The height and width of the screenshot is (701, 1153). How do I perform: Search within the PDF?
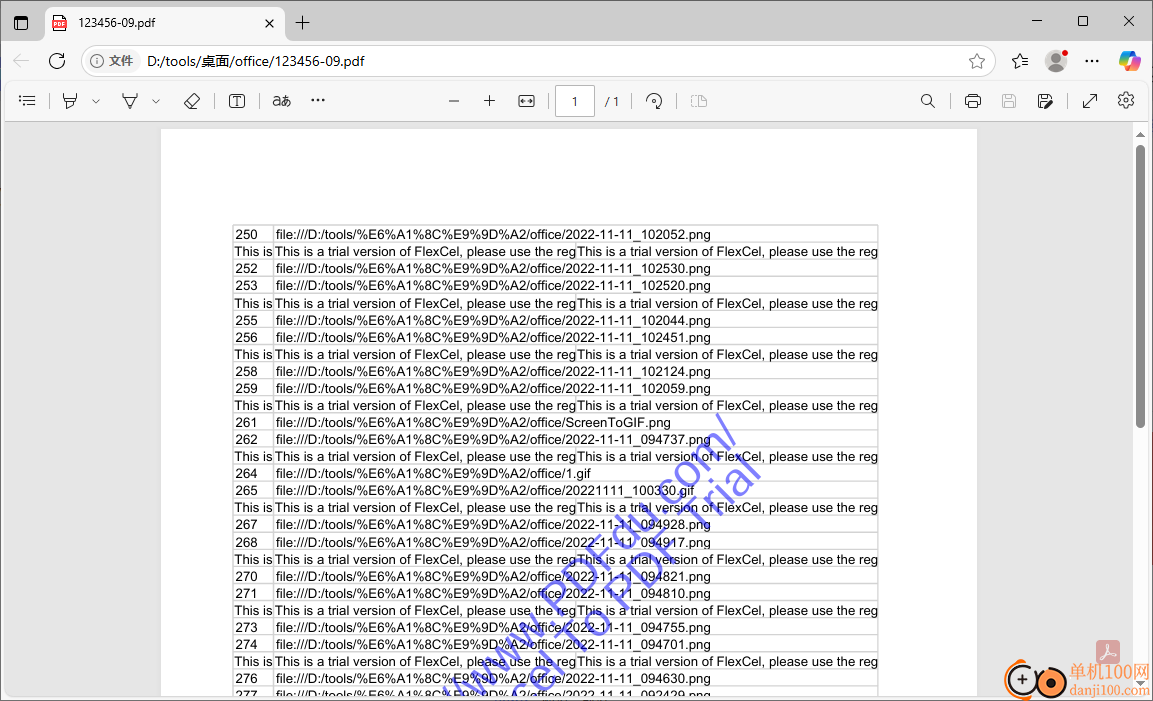click(x=928, y=102)
